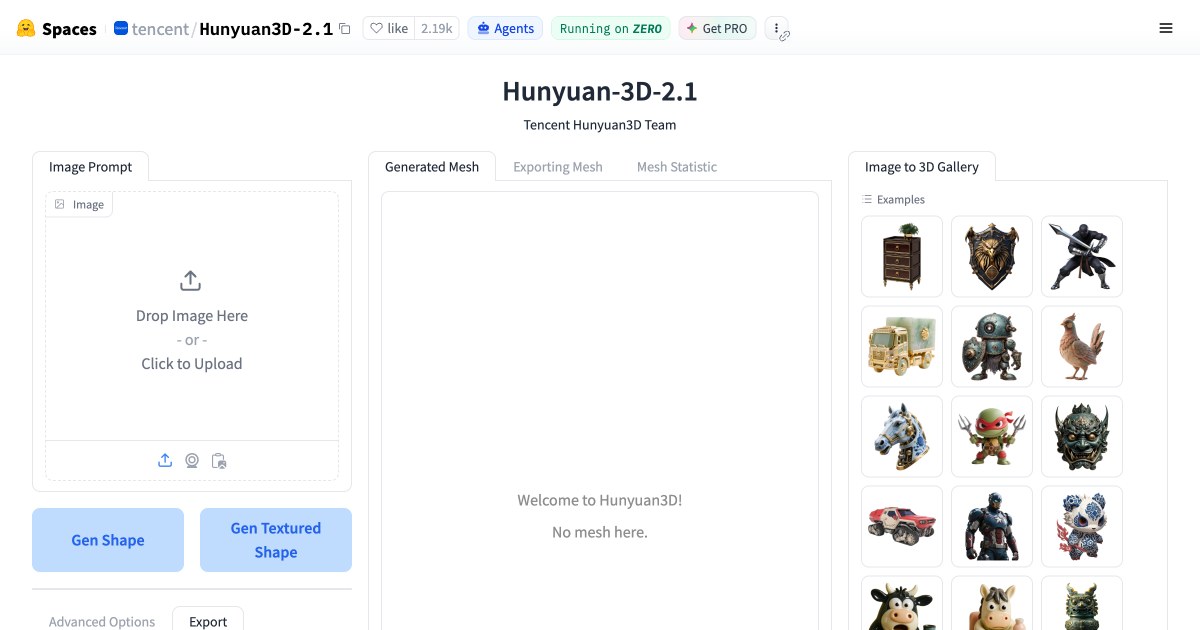Click the Running on ZERO badge
The image size is (1200, 630).
(x=610, y=28)
